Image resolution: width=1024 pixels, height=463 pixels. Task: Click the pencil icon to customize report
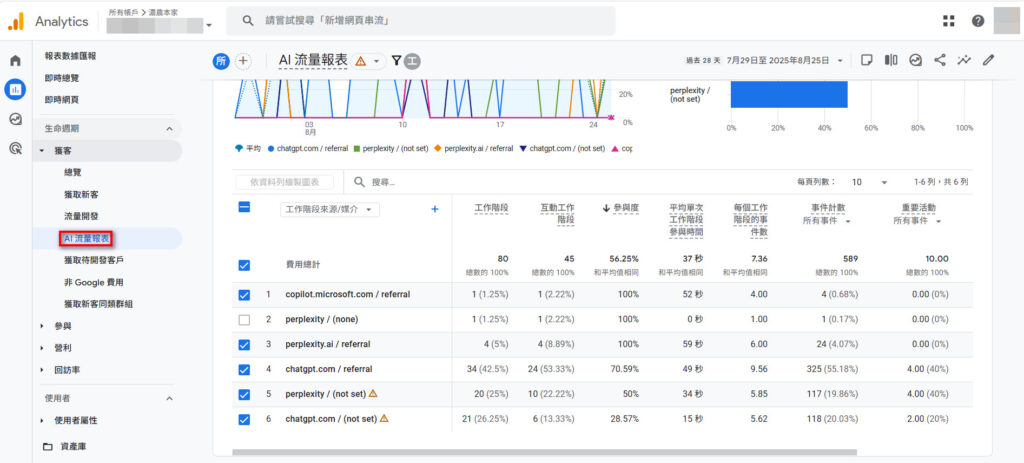click(x=988, y=60)
